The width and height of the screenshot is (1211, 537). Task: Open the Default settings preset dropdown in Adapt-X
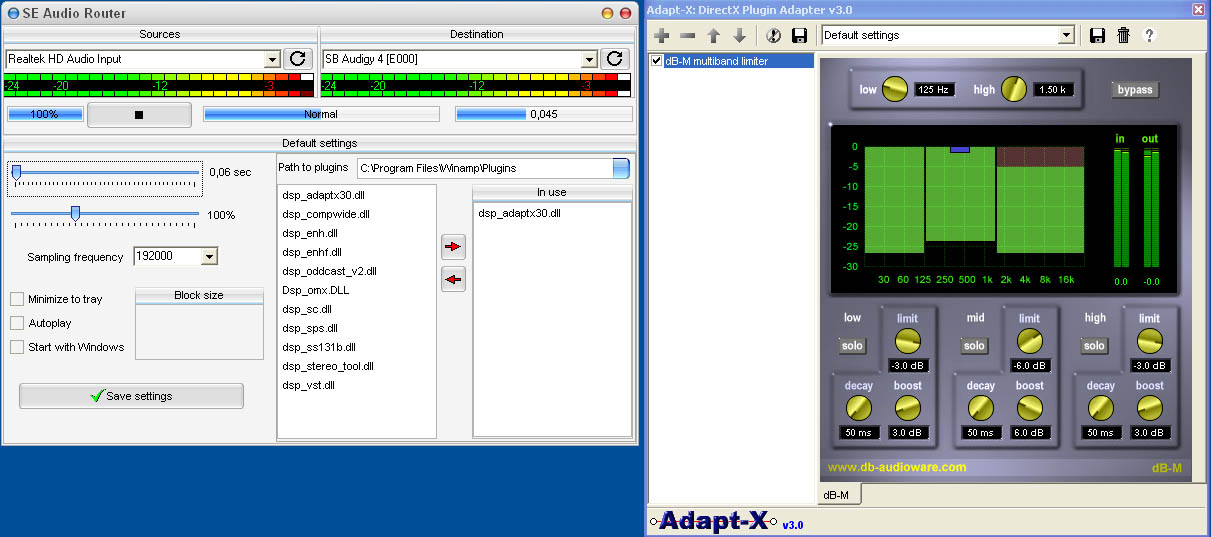click(1066, 35)
